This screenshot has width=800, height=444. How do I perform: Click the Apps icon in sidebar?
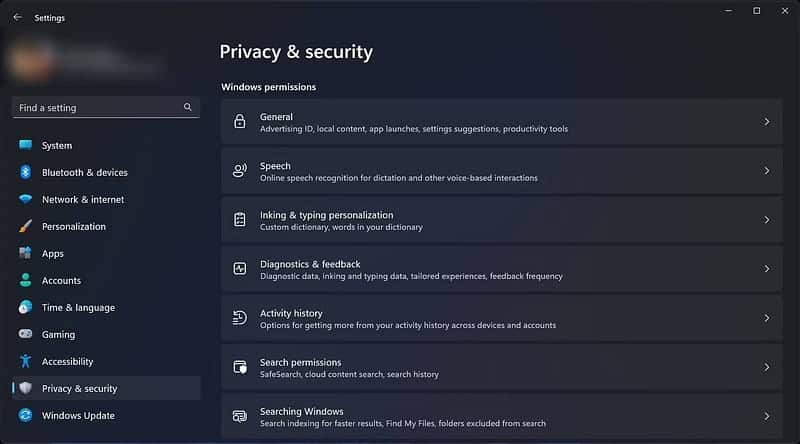click(25, 253)
